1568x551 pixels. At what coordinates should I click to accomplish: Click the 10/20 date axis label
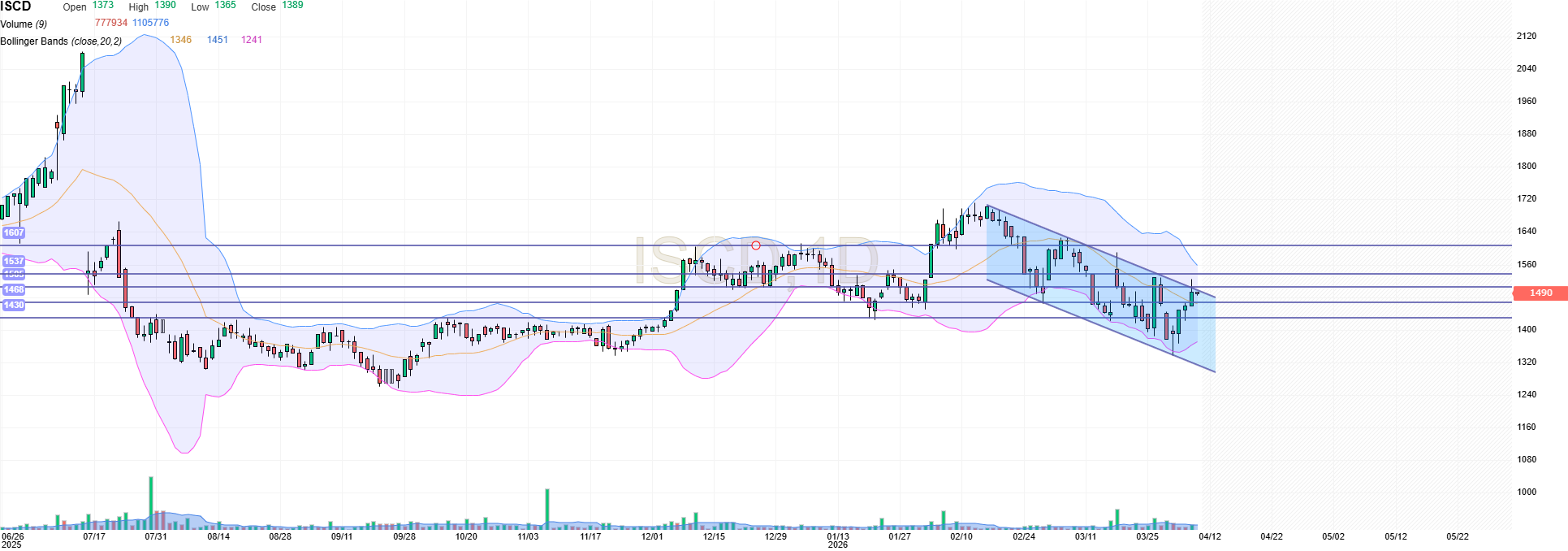pyautogui.click(x=466, y=536)
